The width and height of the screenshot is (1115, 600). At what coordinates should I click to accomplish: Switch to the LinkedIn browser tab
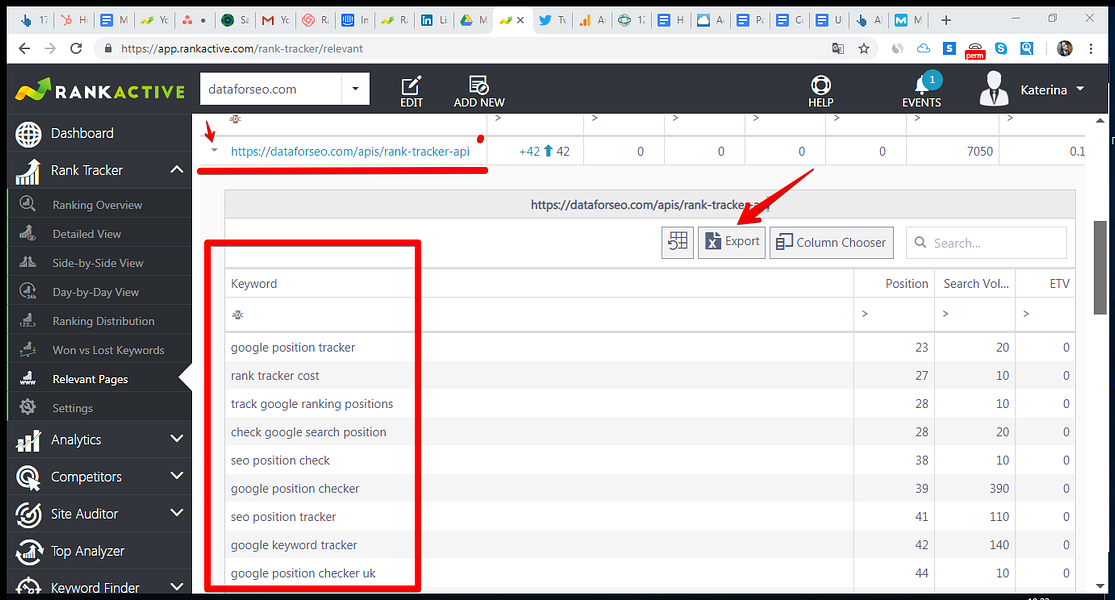434,20
